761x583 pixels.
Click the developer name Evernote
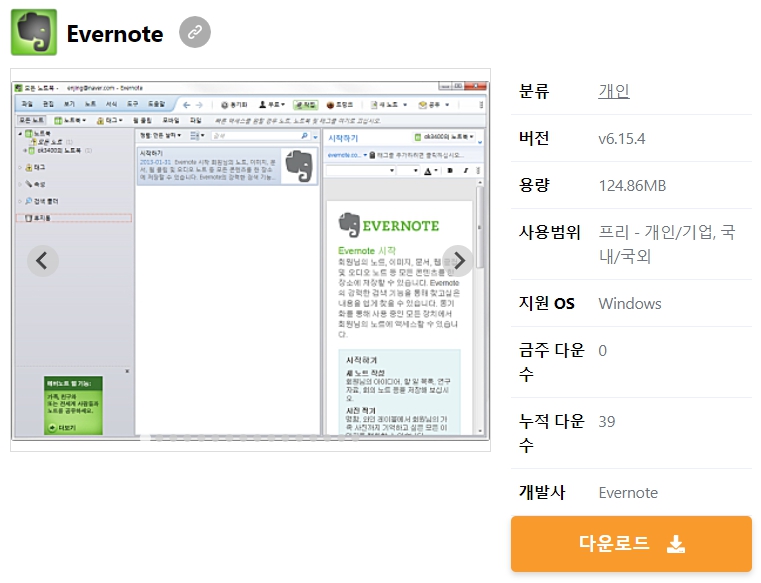628,493
